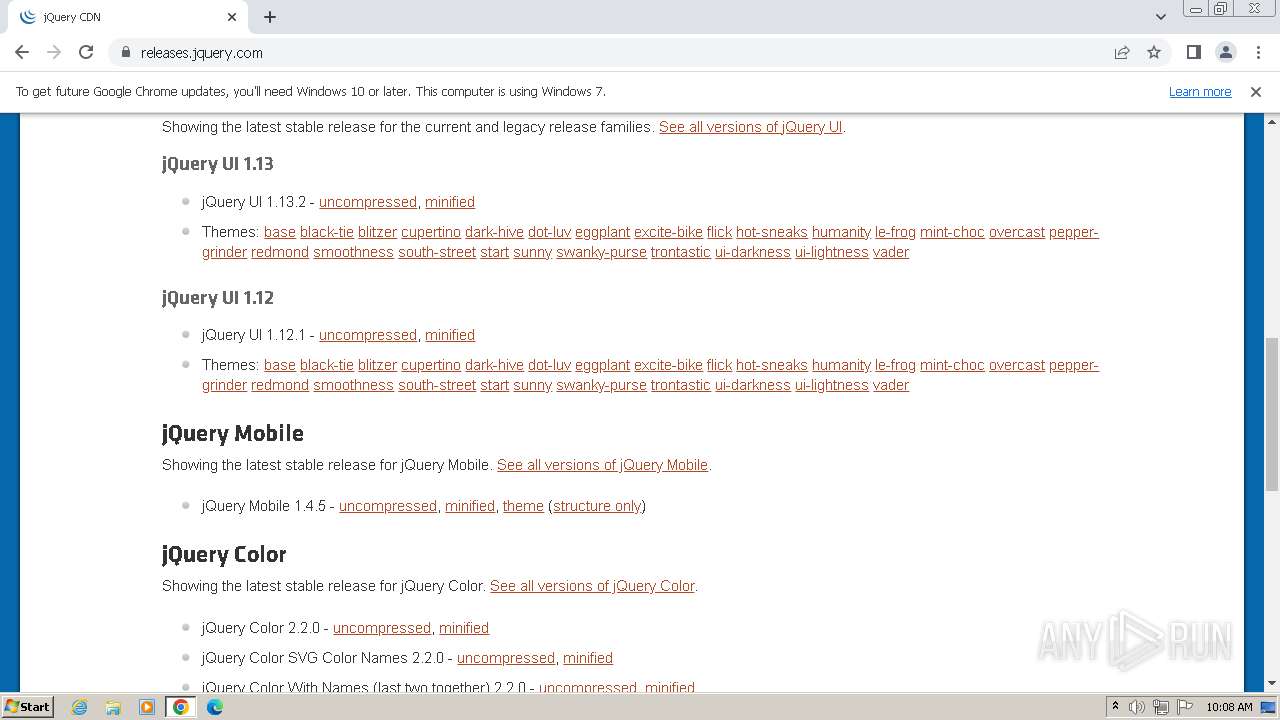This screenshot has height=720, width=1280.
Task: Open jQuery Mobile structure only link
Action: coord(597,506)
